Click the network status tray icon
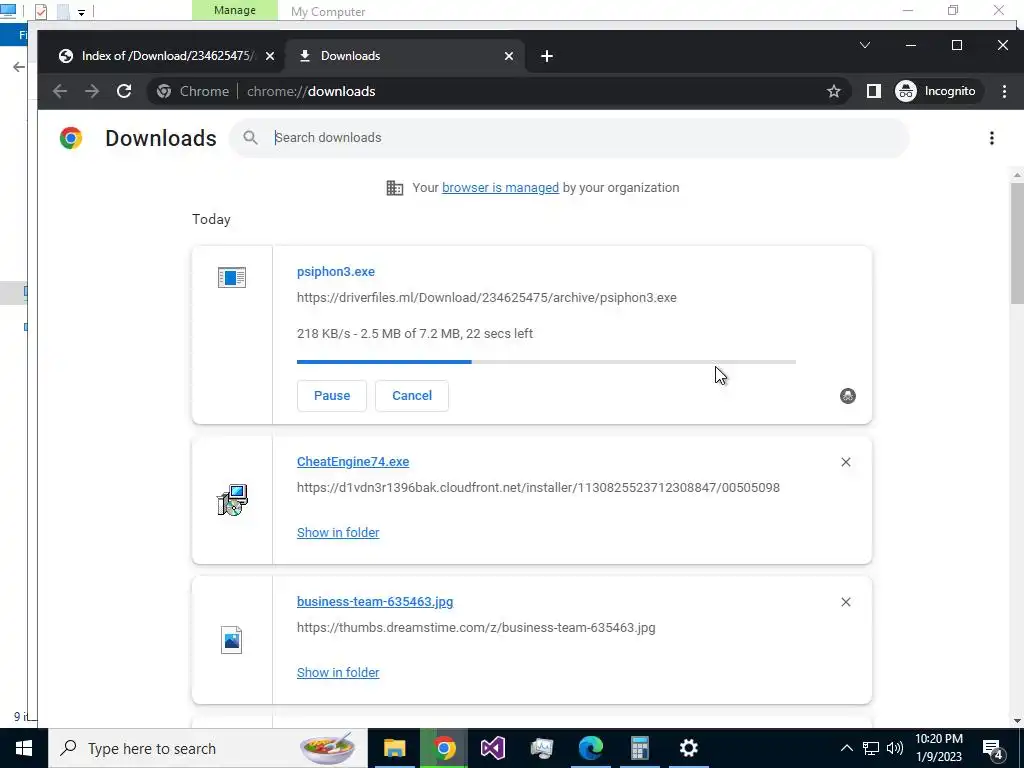The width and height of the screenshot is (1024, 768). pyautogui.click(x=871, y=748)
